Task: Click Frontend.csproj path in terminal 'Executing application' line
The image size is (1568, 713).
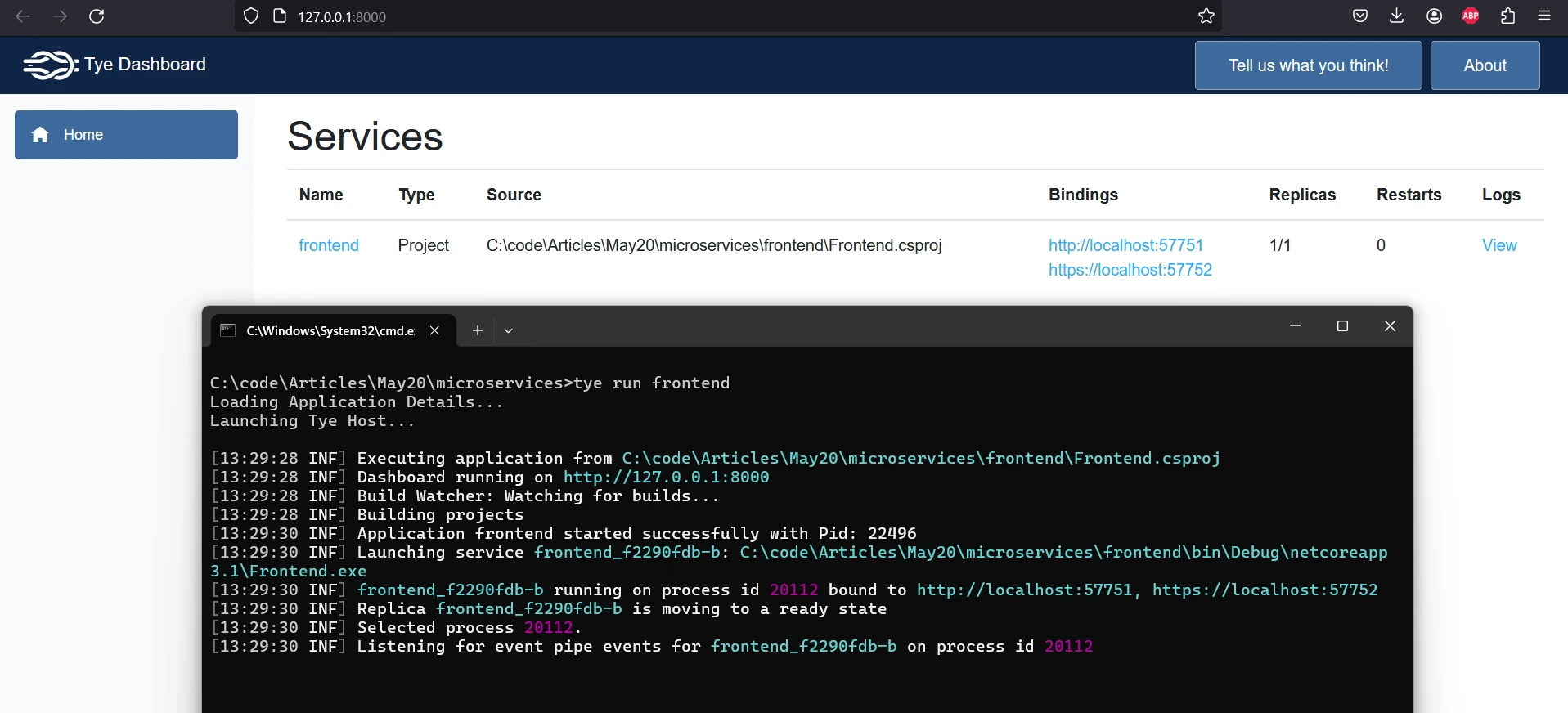Action: point(921,458)
